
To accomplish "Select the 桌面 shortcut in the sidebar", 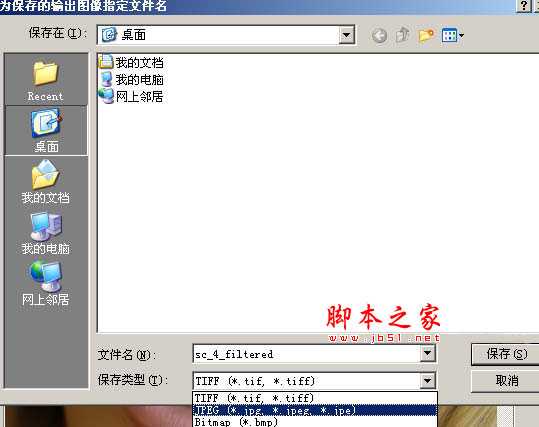I will click(46, 131).
